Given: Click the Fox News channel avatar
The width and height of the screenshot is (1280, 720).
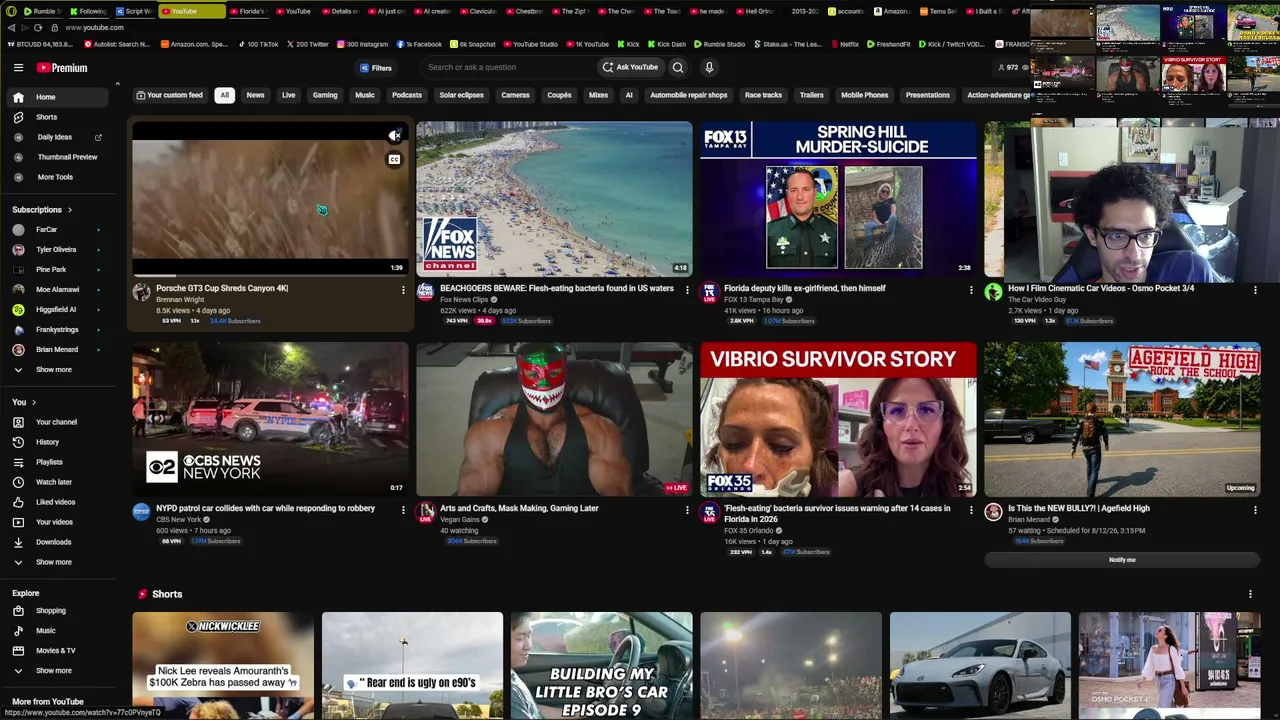Looking at the screenshot, I should pyautogui.click(x=425, y=292).
